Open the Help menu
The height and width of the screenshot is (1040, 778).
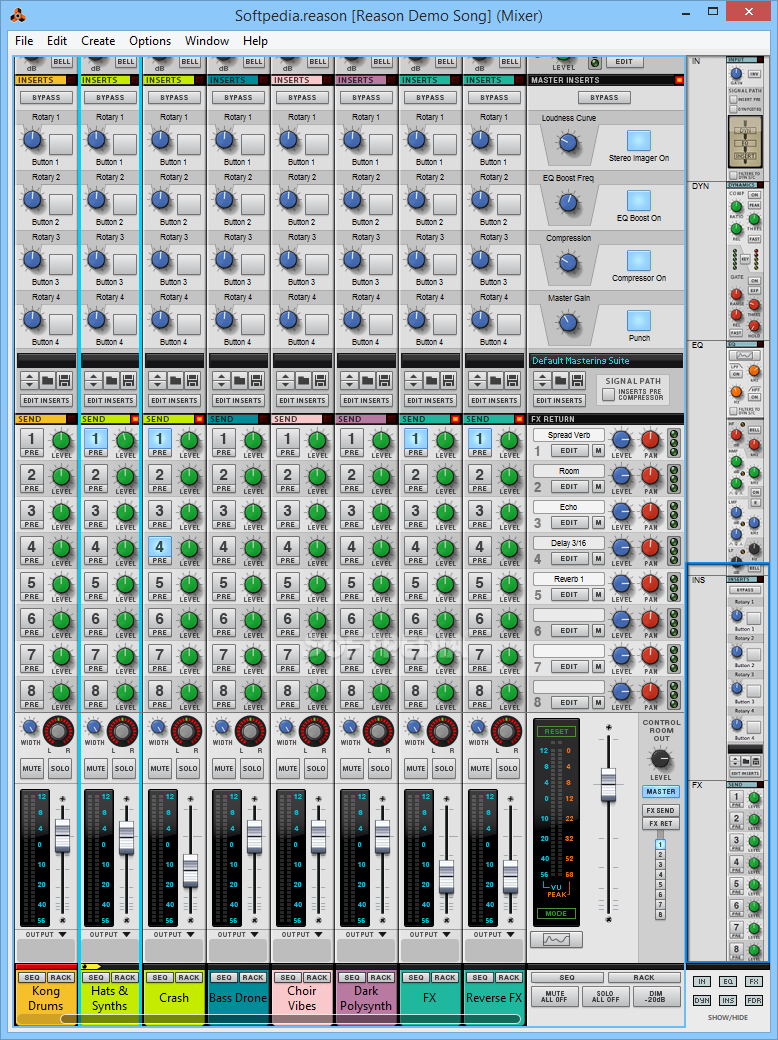255,40
